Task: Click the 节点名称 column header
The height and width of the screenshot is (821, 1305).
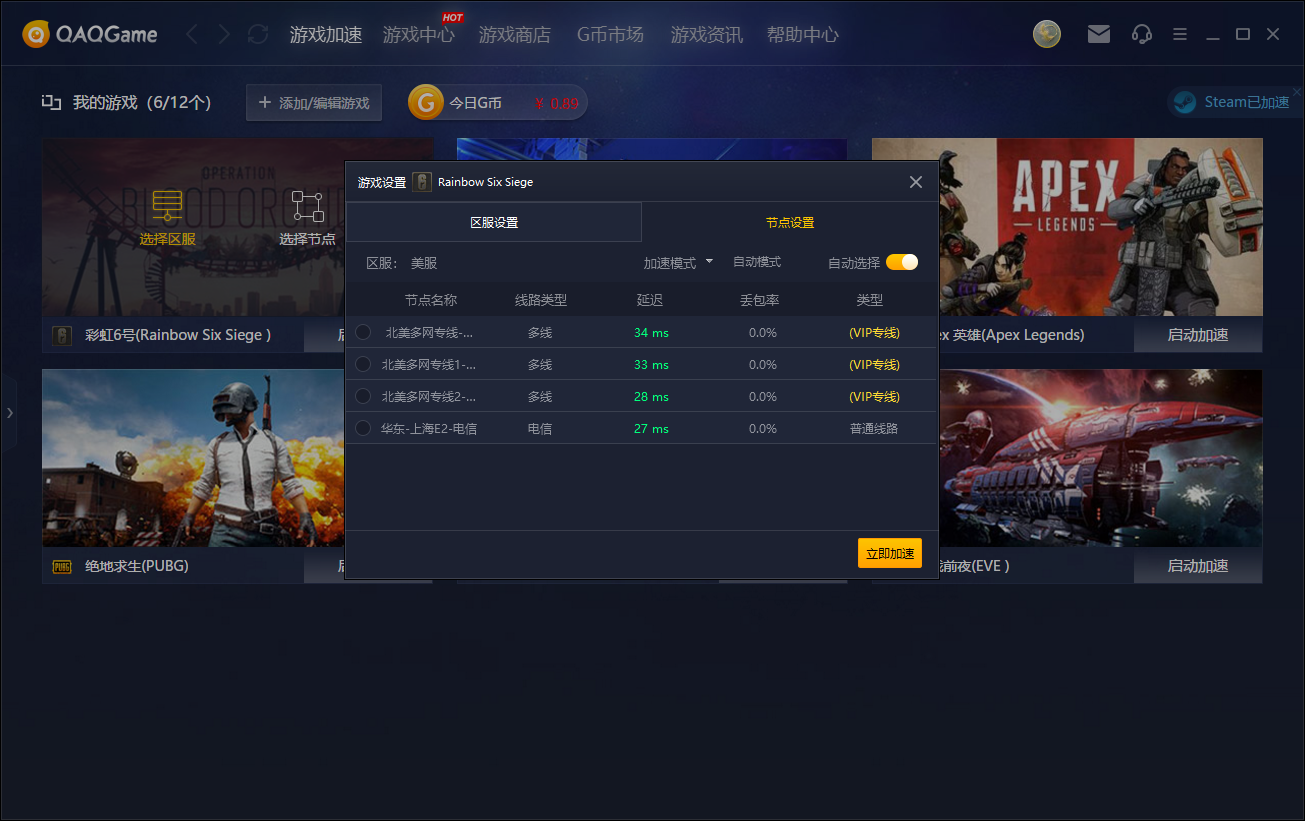Action: 431,300
